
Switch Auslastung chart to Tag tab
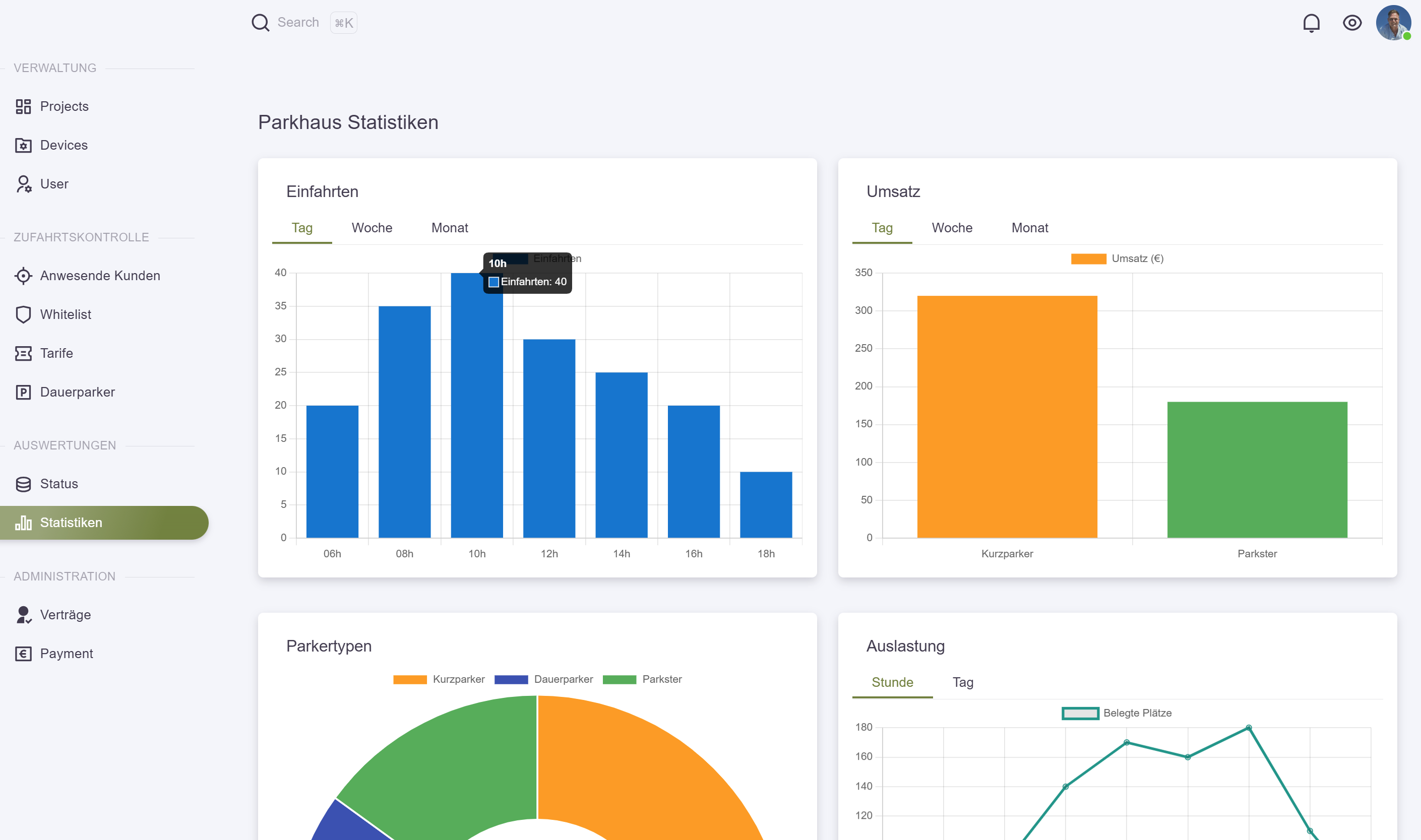[x=962, y=683]
